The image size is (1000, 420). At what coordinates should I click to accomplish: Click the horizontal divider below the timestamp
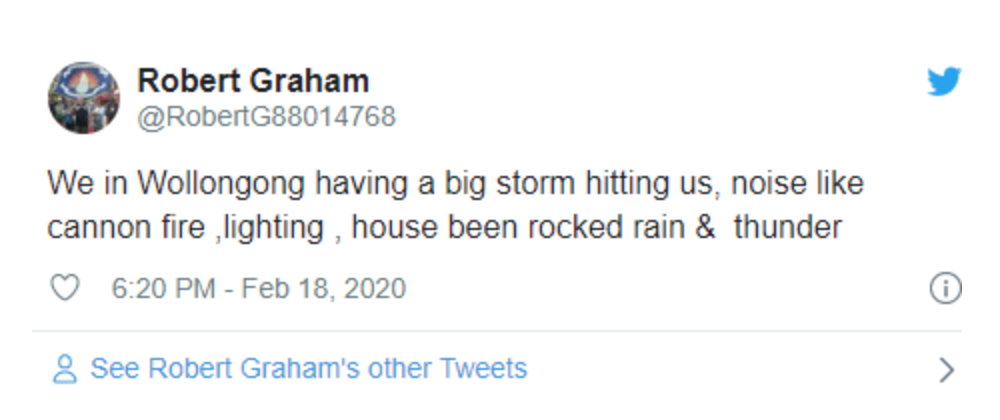[x=497, y=331]
